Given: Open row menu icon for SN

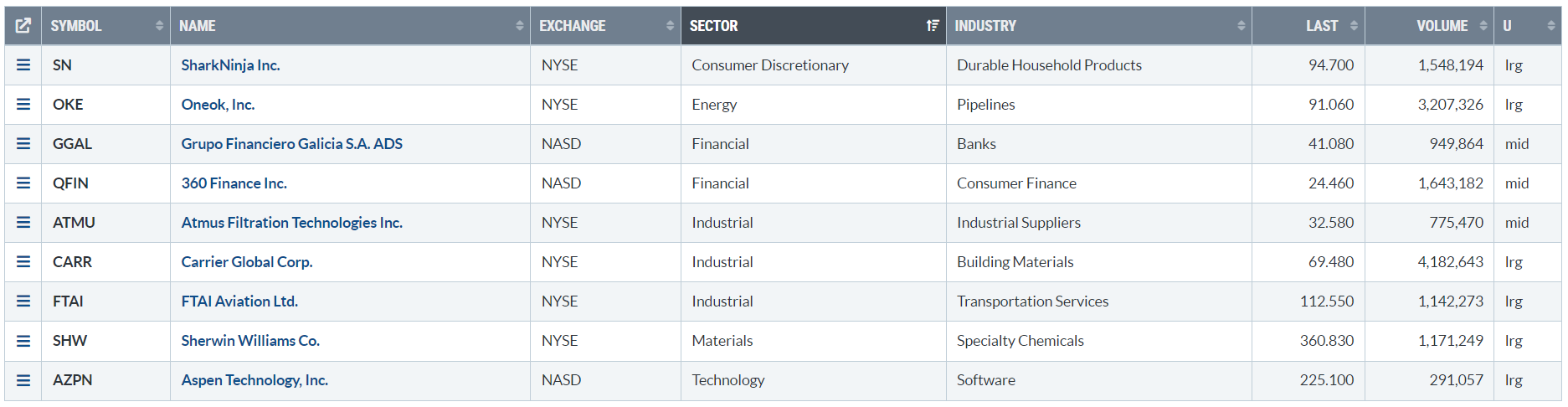Looking at the screenshot, I should [23, 65].
